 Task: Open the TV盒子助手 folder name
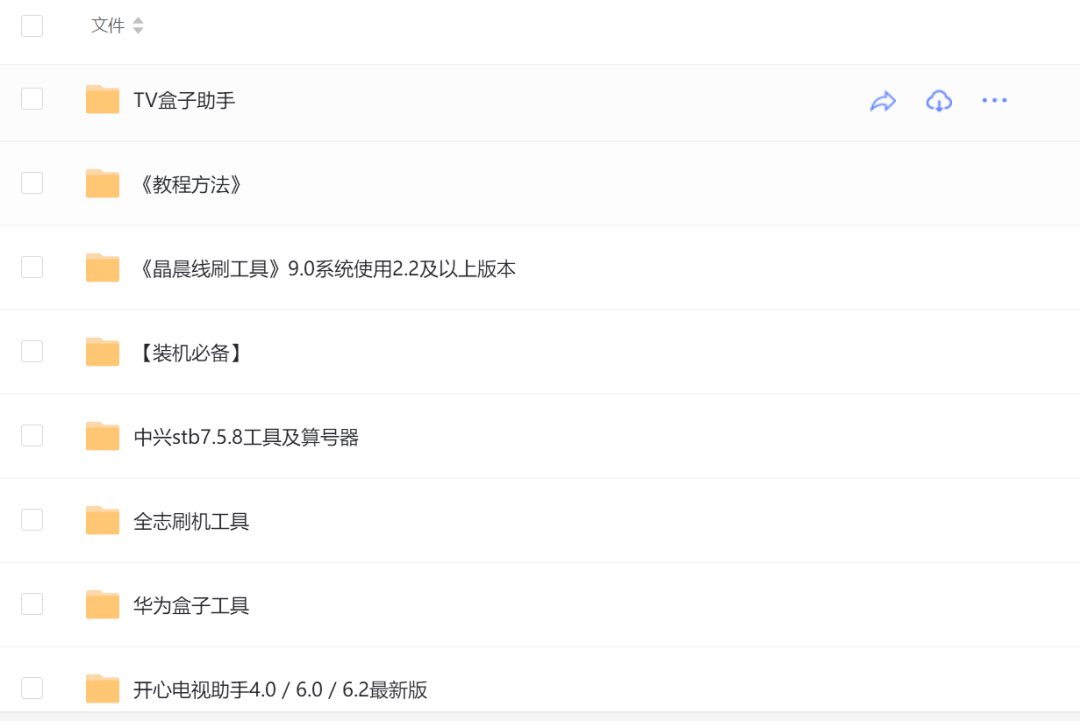[x=184, y=101]
